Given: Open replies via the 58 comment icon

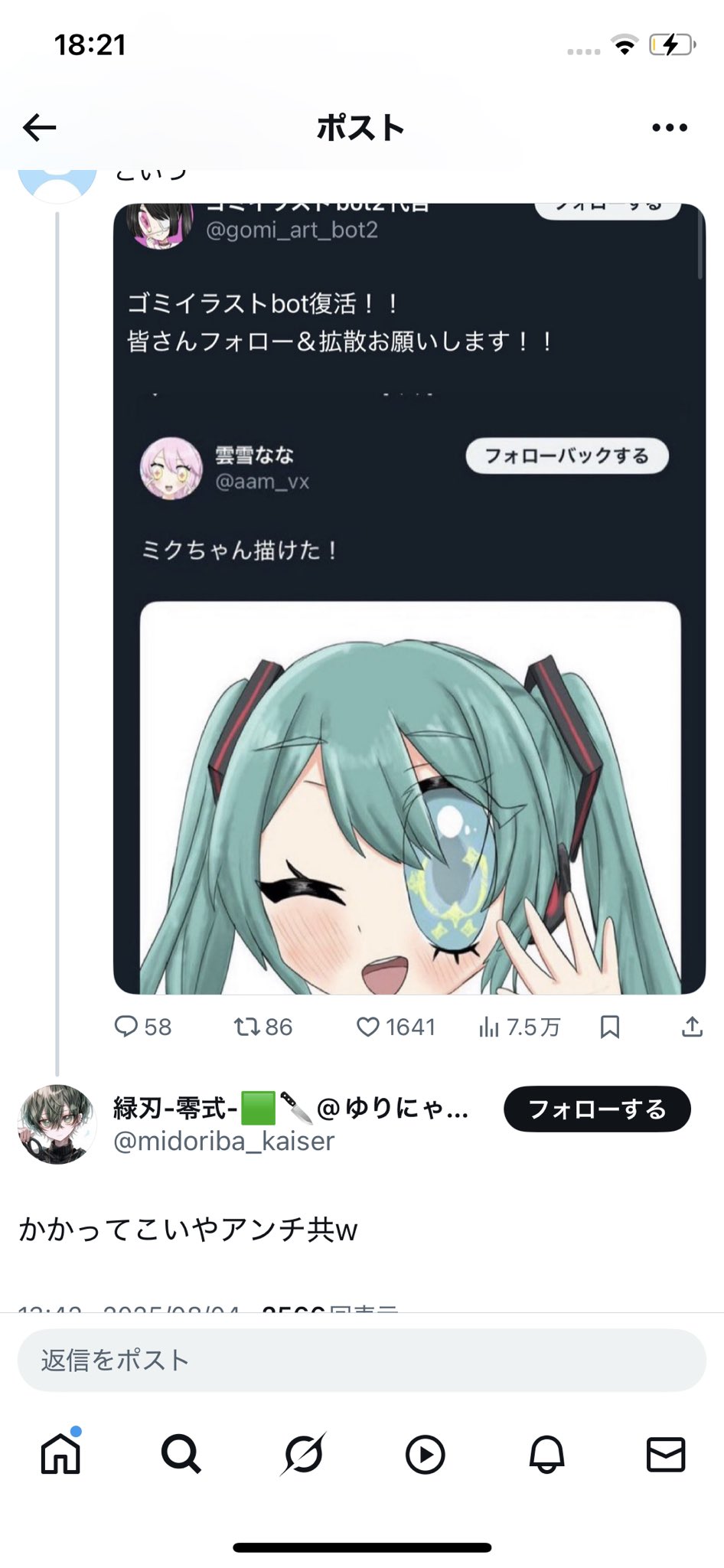Looking at the screenshot, I should coord(142,1026).
